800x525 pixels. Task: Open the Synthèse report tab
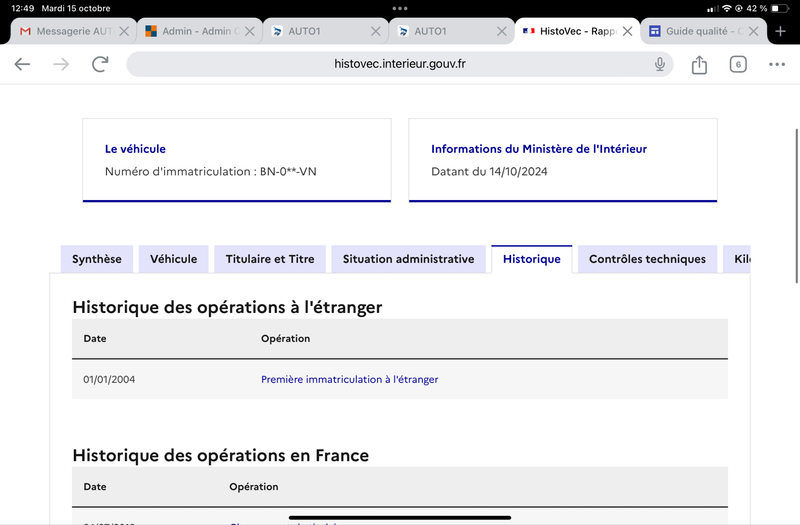point(97,259)
